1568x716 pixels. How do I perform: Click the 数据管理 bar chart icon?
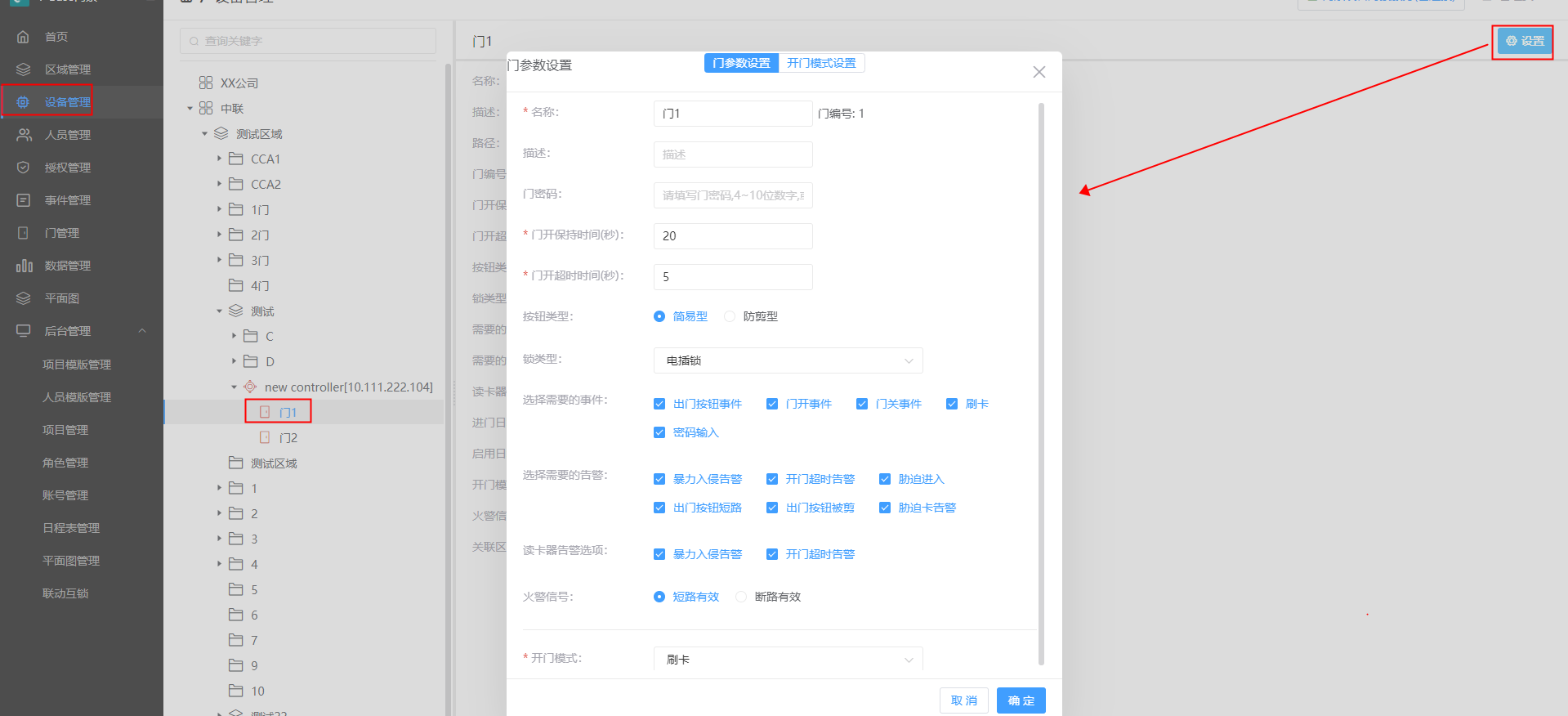pyautogui.click(x=24, y=266)
